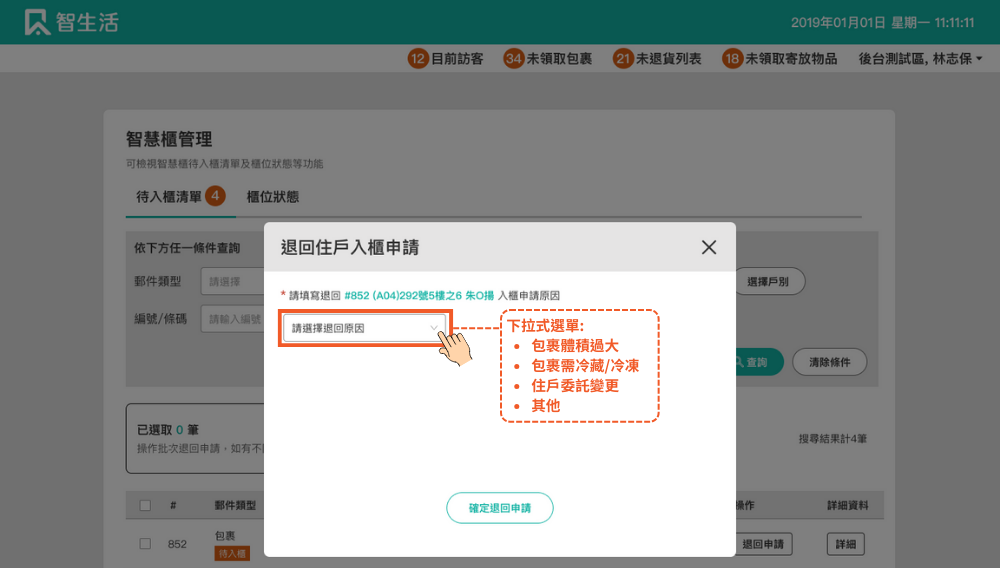
Task: Click the 智生活 logo icon
Action: click(x=37, y=22)
